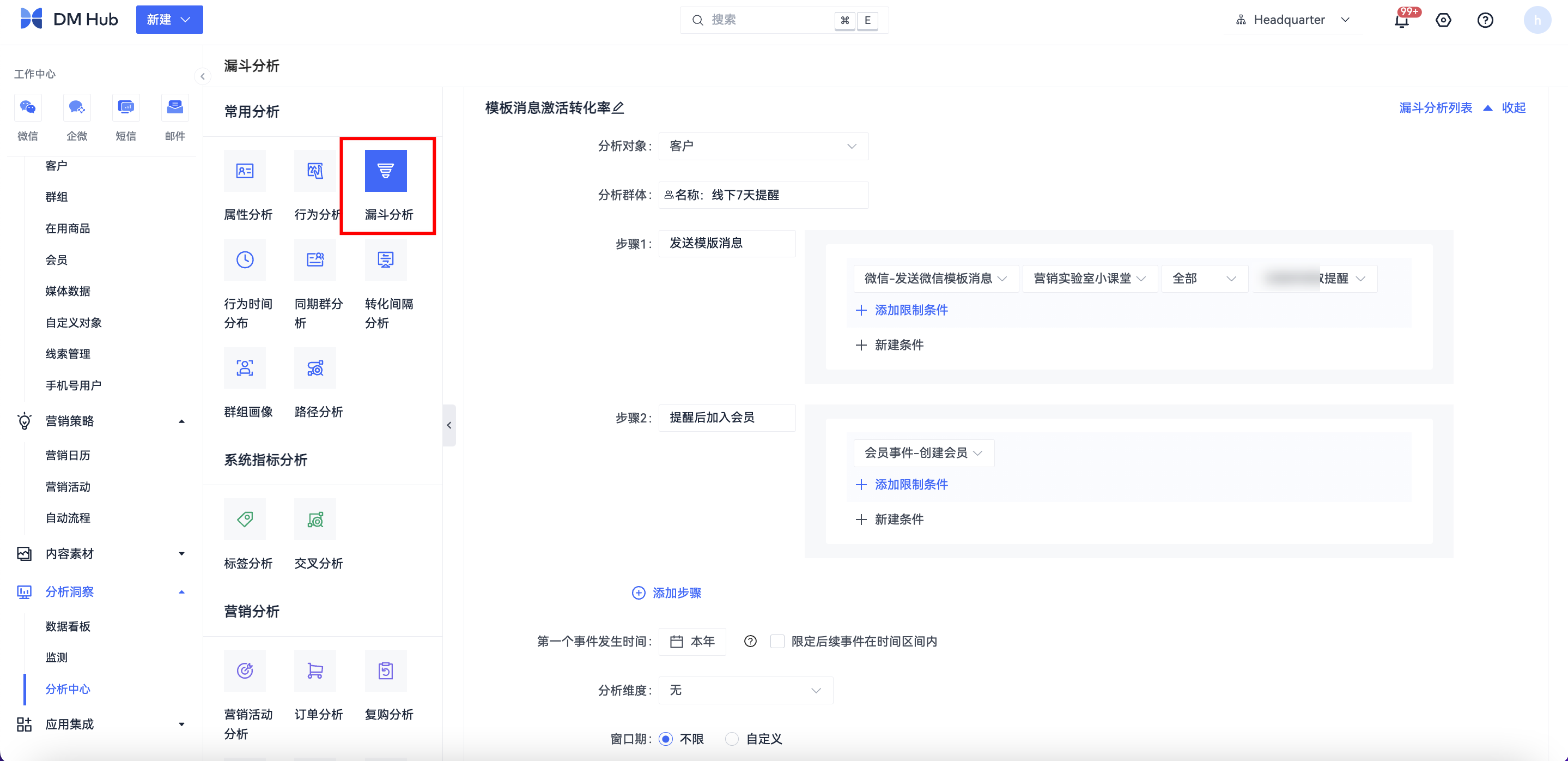
Task: Open the 交叉分析 icon
Action: pos(315,520)
